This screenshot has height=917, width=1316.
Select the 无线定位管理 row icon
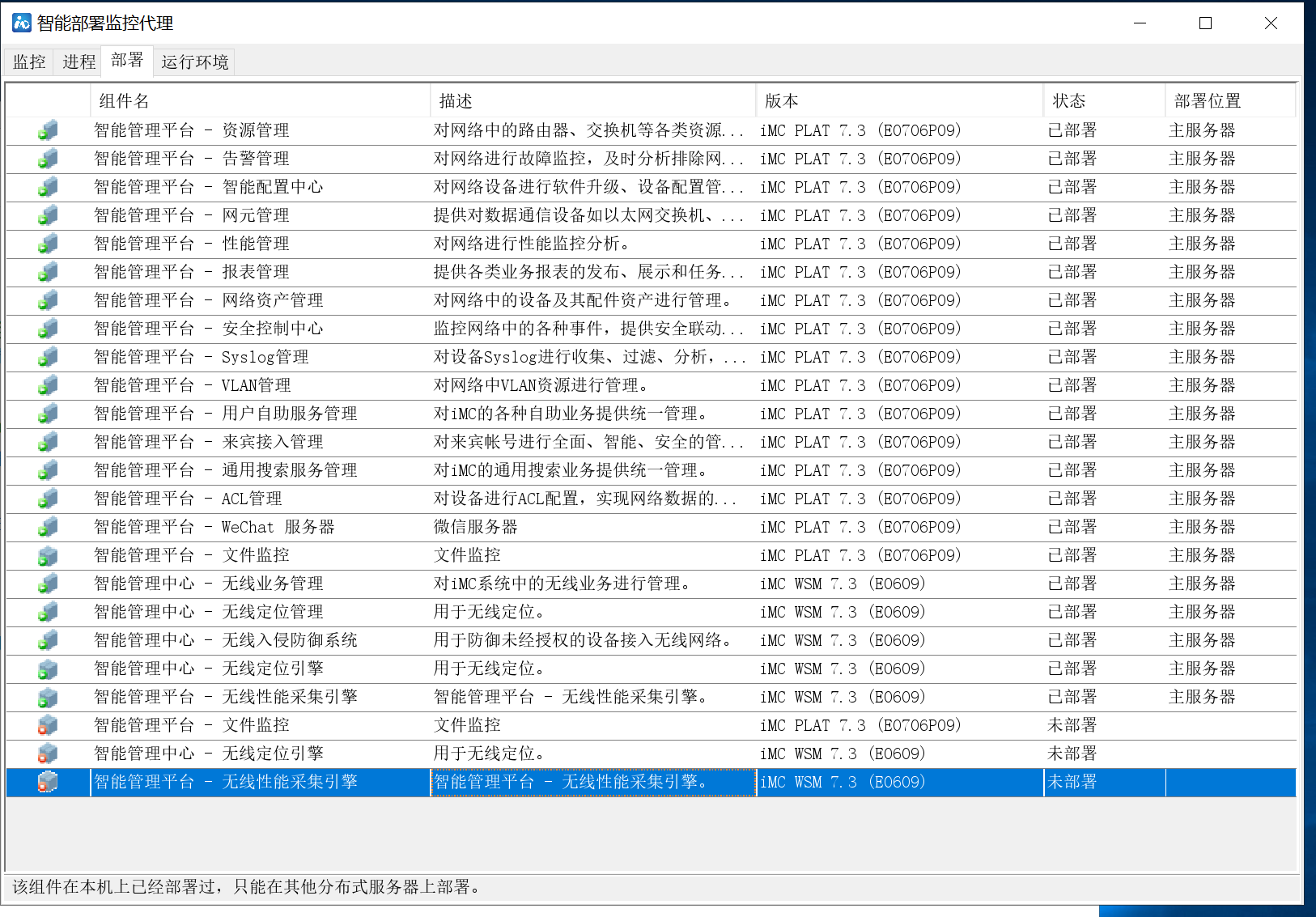[48, 612]
